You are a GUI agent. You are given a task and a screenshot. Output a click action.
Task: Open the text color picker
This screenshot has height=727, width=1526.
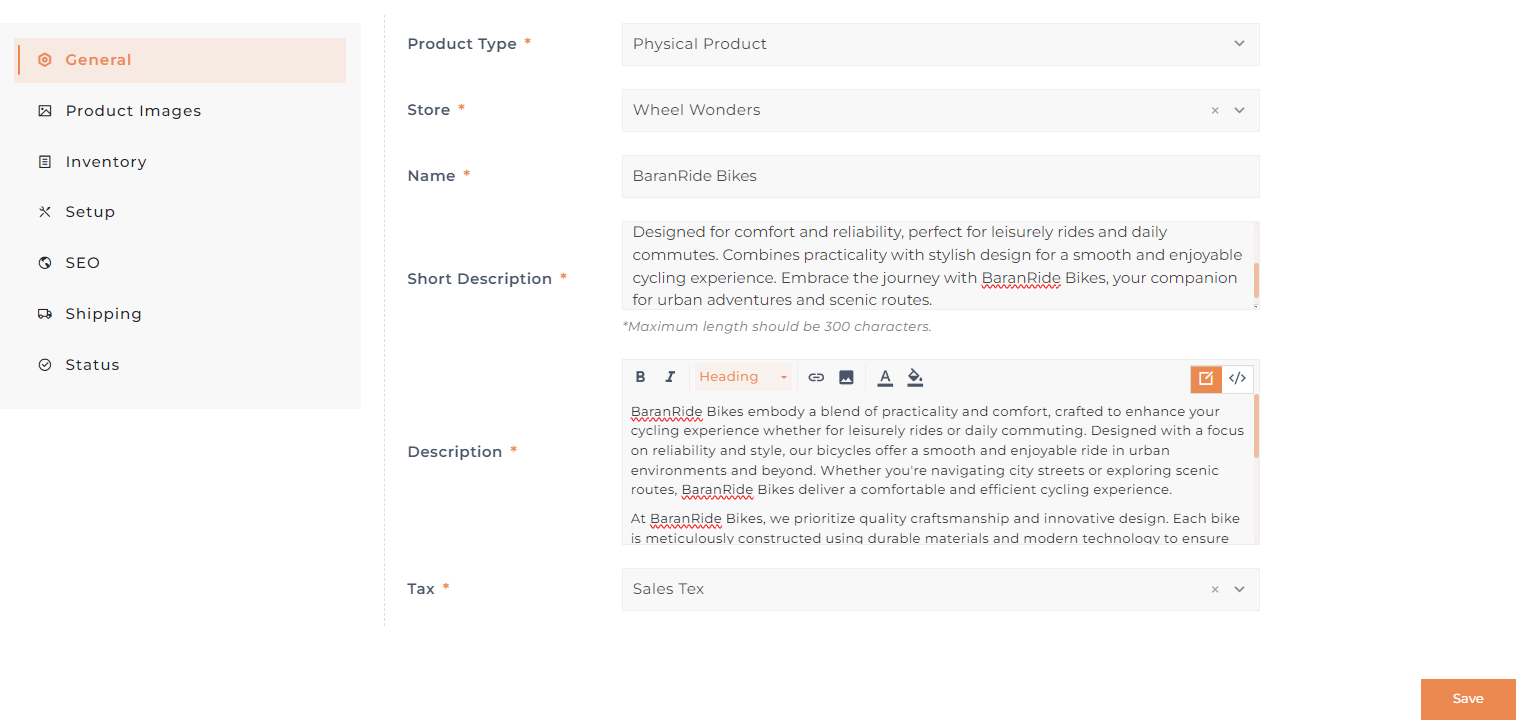tap(885, 377)
